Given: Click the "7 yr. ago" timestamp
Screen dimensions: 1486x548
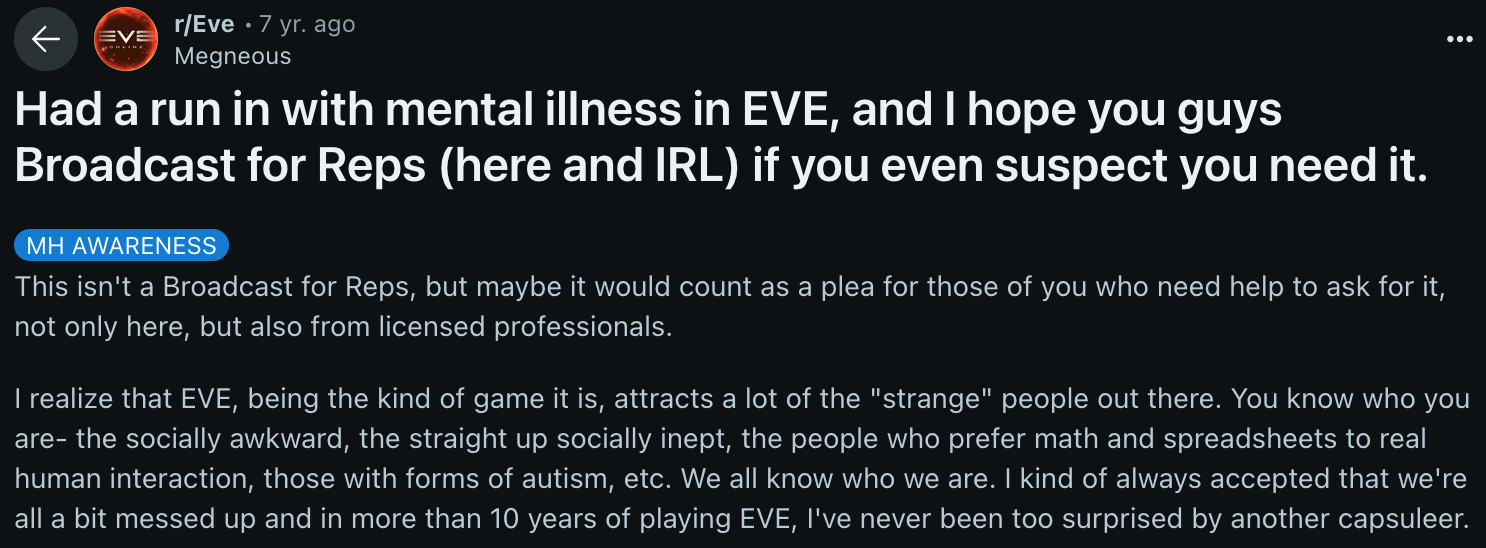Looking at the screenshot, I should (307, 24).
